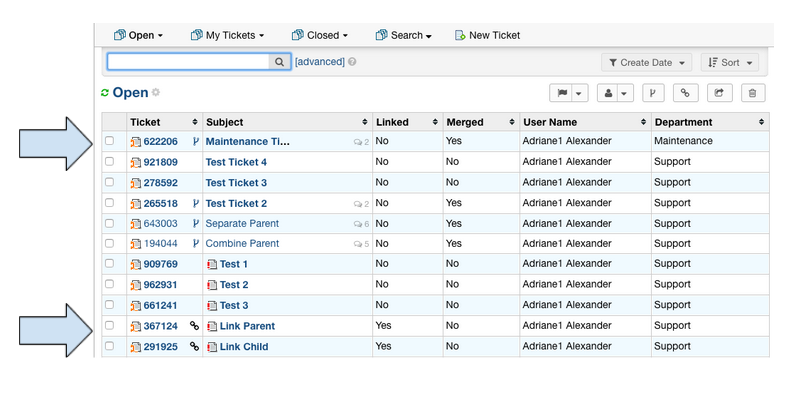Image resolution: width=803 pixels, height=393 pixels.
Task: Click the ticket icon for 622206
Action: (136, 142)
